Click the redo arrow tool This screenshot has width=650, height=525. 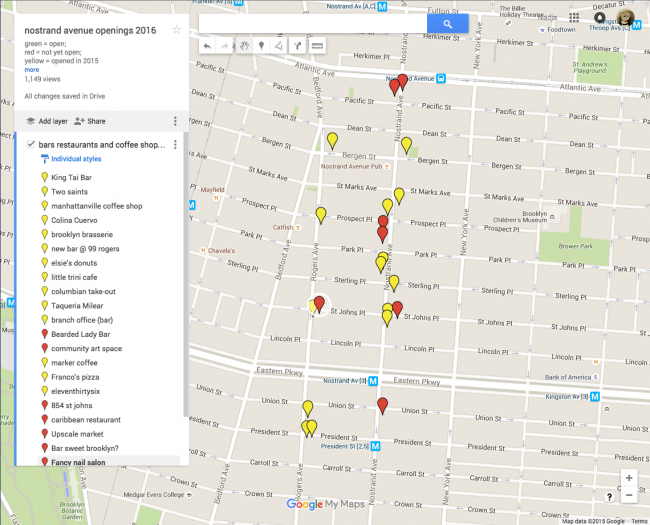point(225,46)
